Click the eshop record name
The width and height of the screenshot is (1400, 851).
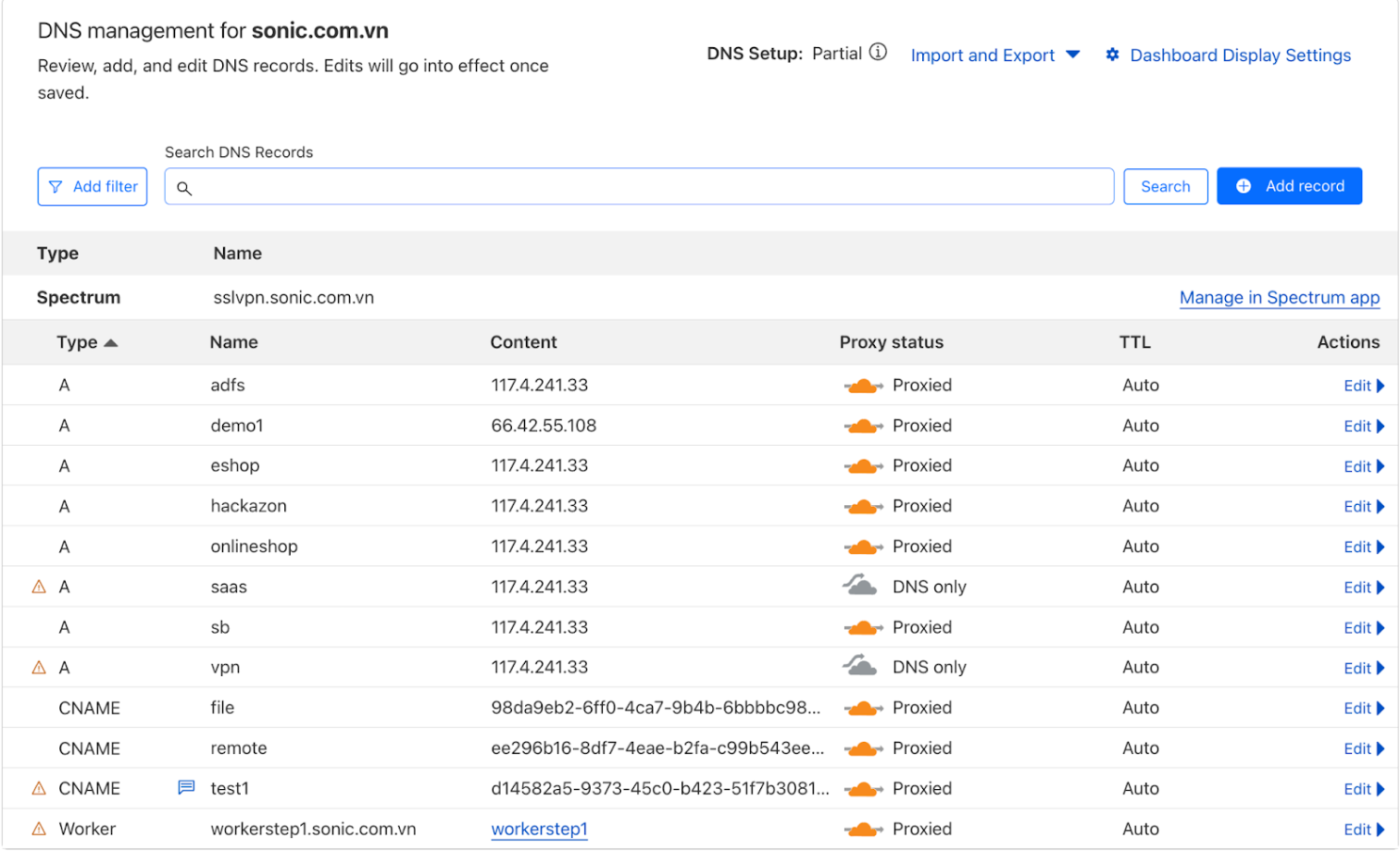(234, 466)
